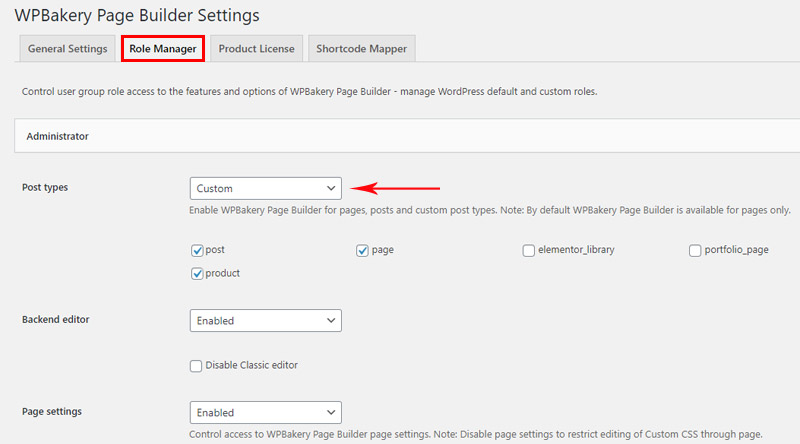This screenshot has width=800, height=444.
Task: Go to the Product License tab
Action: [257, 48]
